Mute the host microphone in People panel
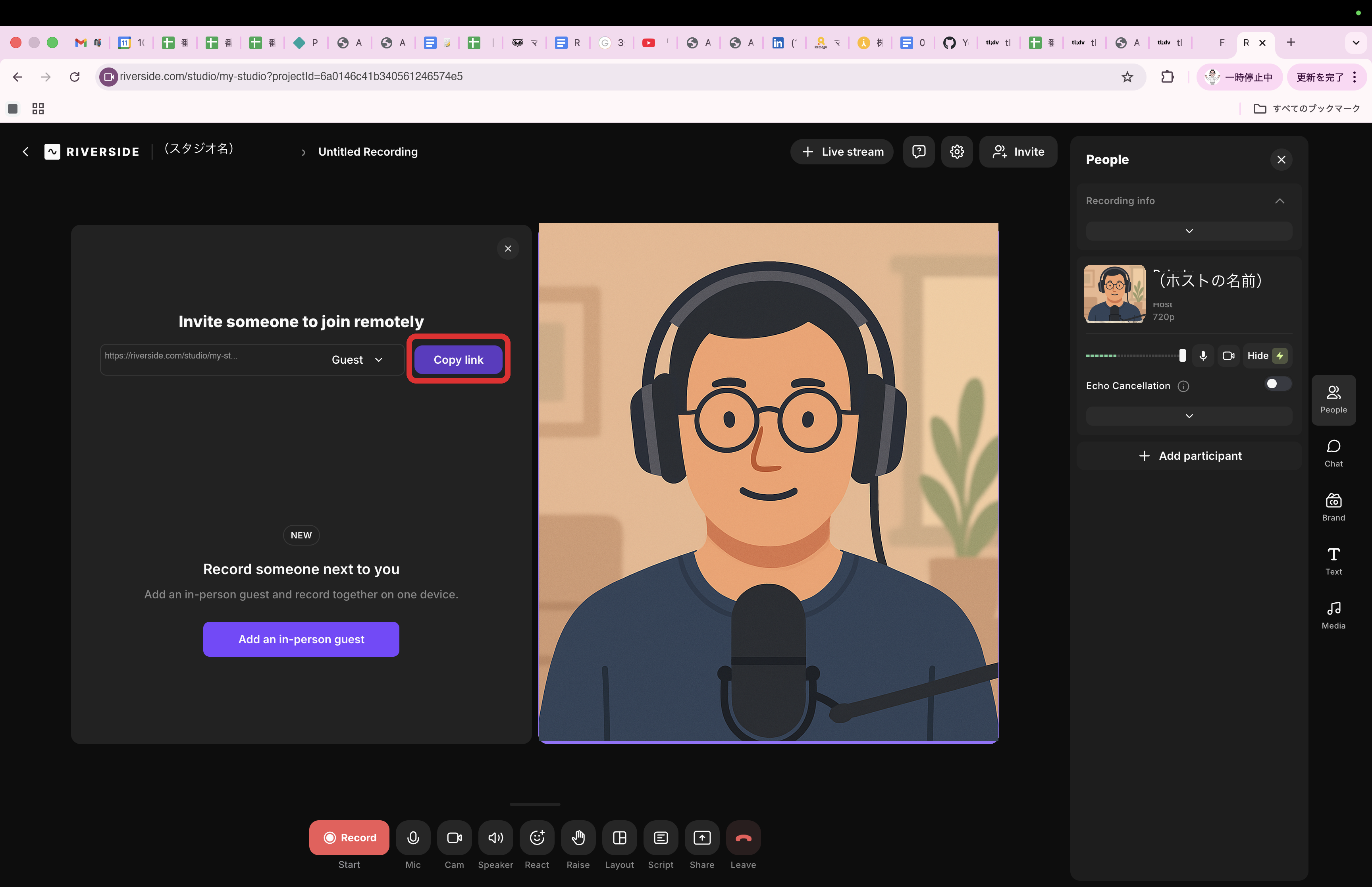 point(1203,355)
